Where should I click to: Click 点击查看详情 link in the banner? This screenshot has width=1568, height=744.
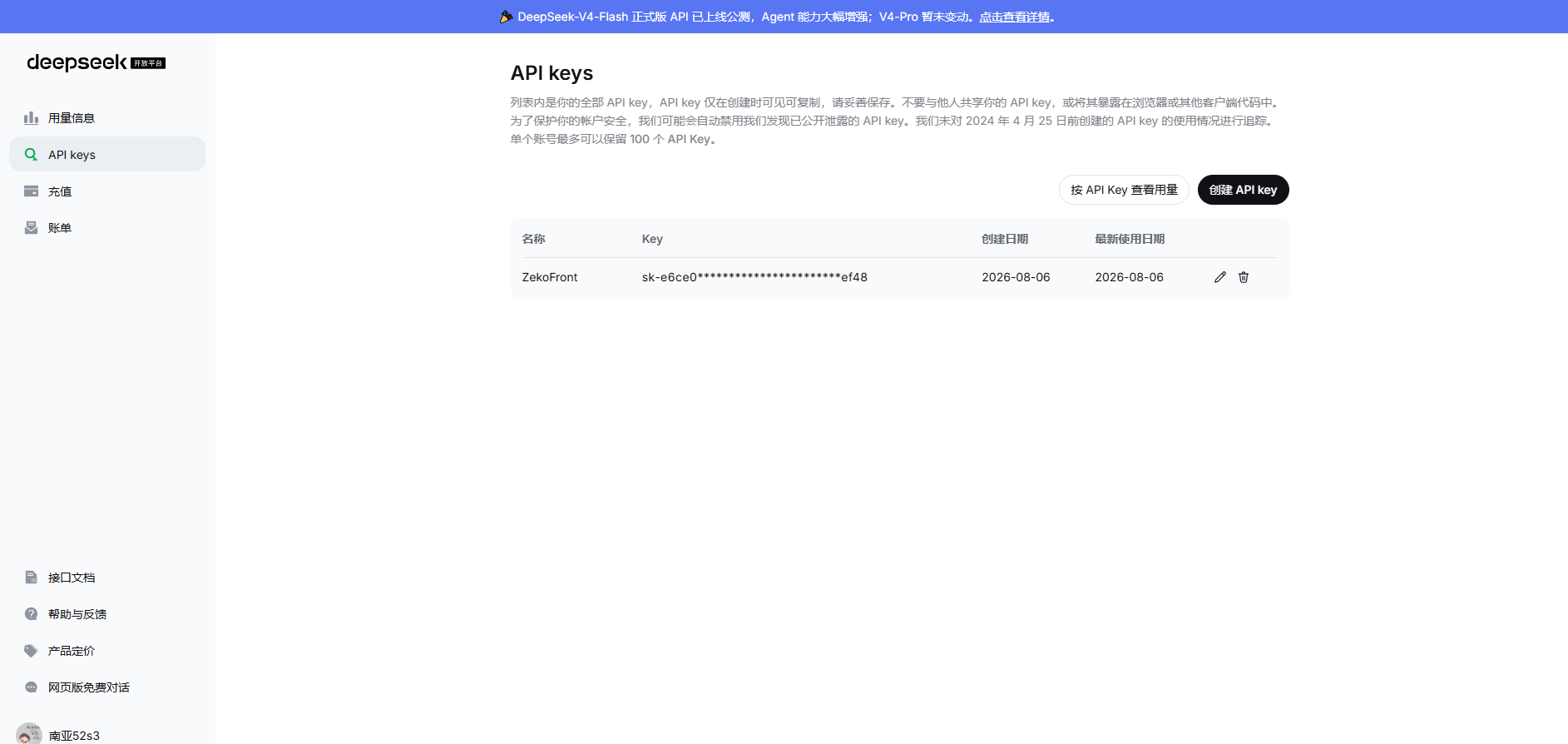coord(1014,17)
